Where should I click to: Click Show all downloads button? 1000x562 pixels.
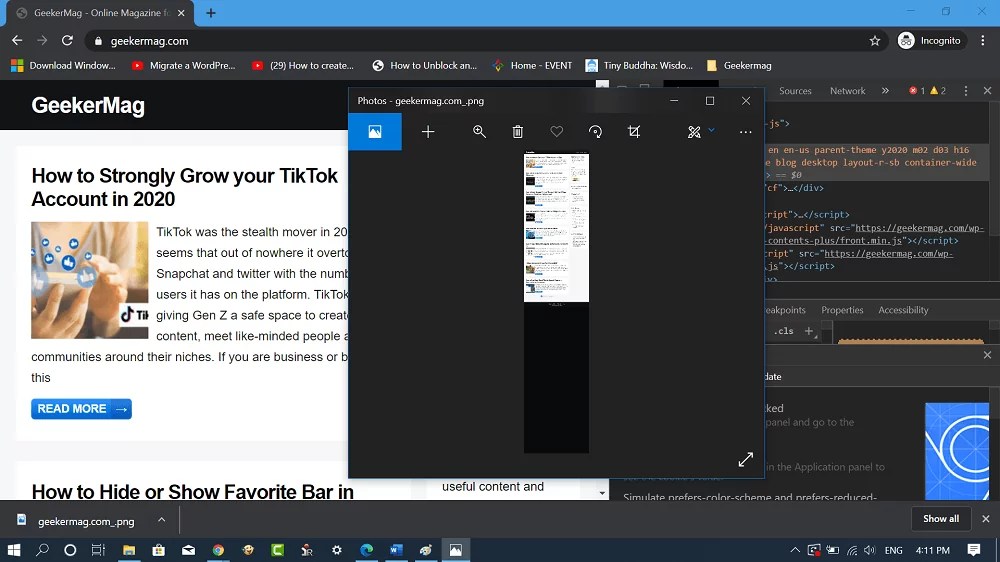coord(941,519)
